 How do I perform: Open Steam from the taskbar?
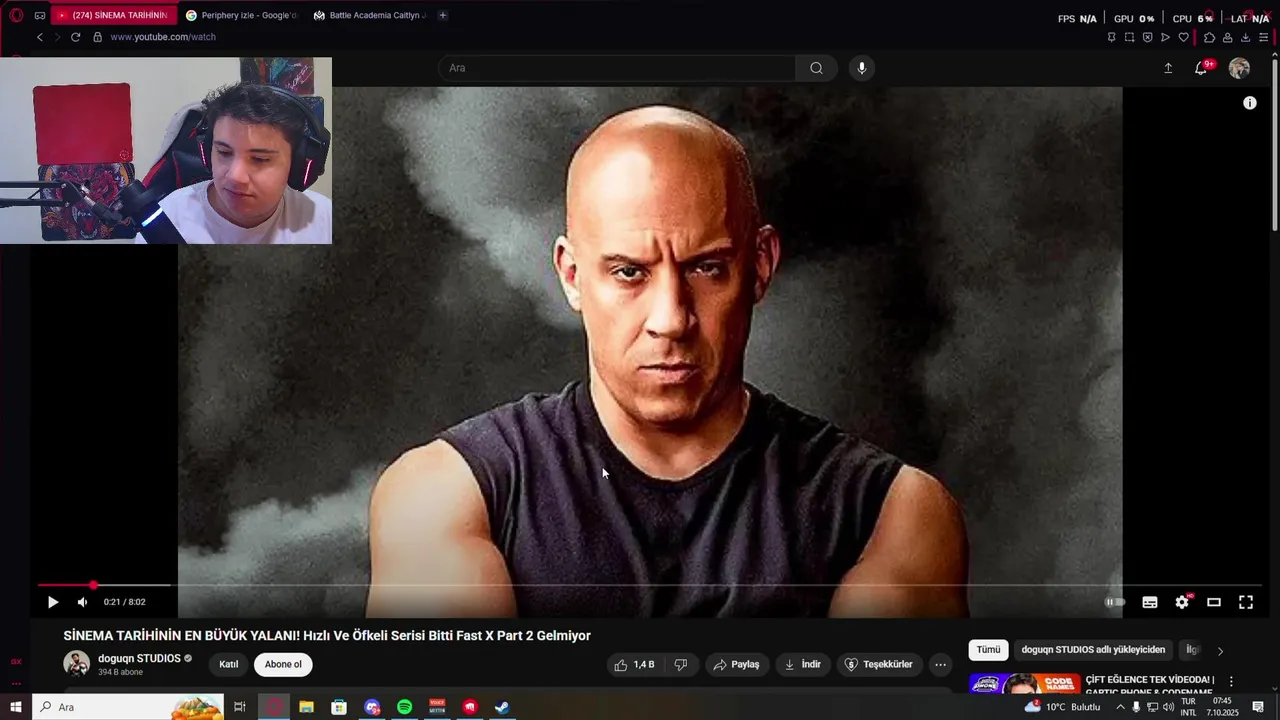(502, 707)
